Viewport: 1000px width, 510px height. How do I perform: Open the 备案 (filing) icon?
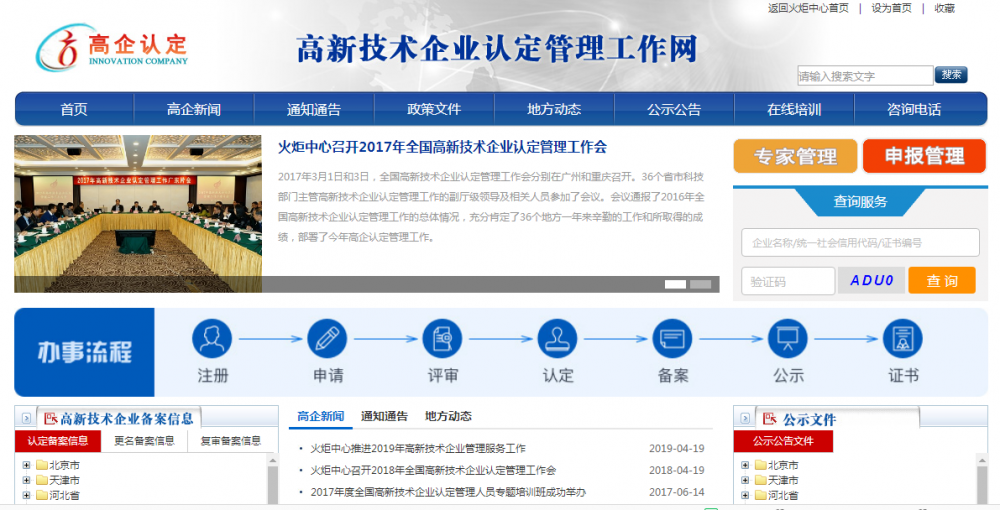pyautogui.click(x=672, y=339)
